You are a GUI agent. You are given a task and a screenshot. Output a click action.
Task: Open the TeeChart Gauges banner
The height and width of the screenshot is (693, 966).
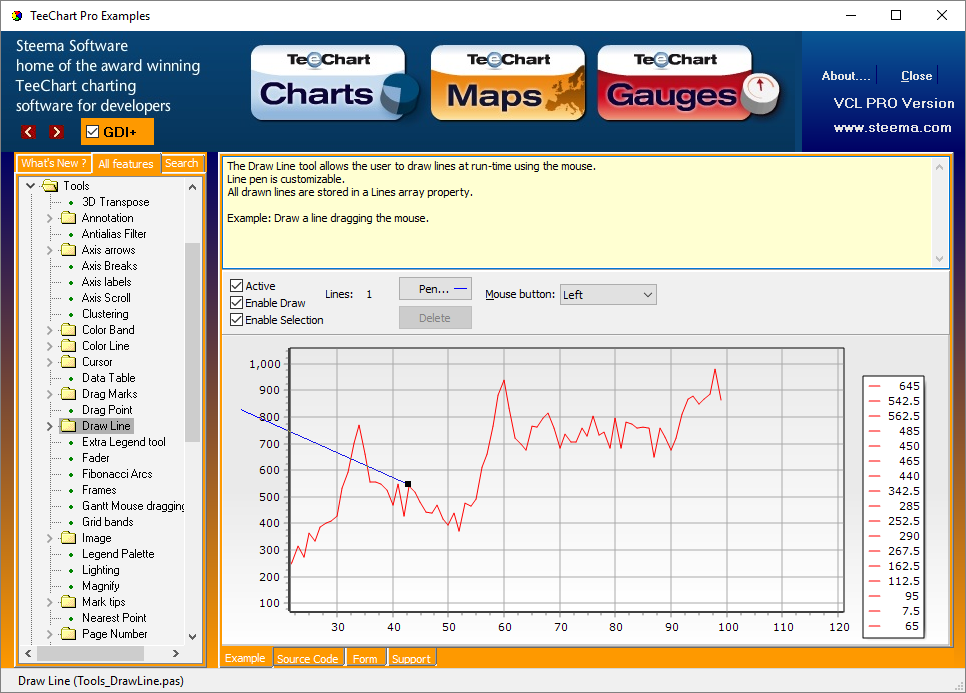click(688, 83)
